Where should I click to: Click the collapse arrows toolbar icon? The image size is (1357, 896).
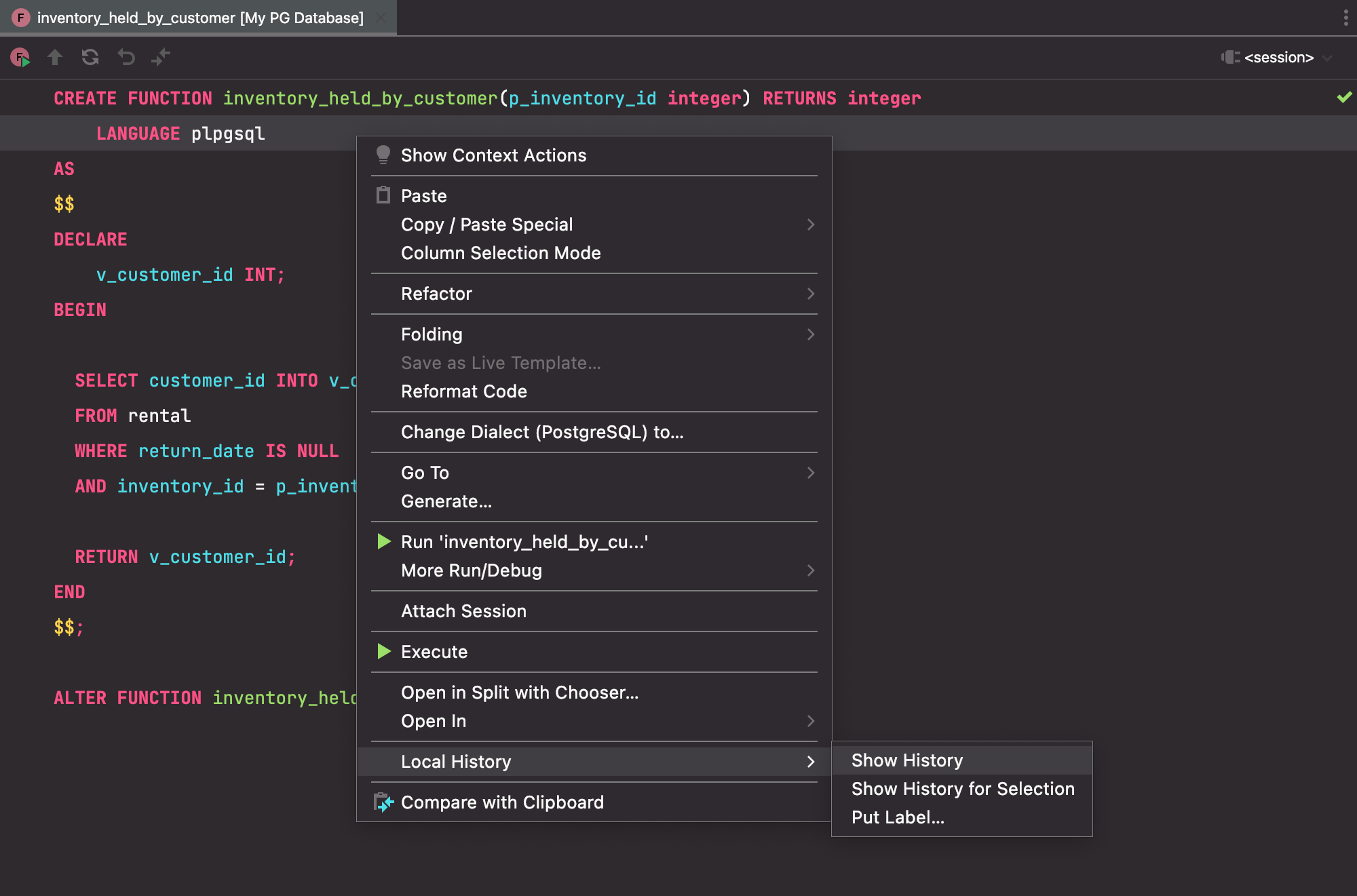tap(161, 58)
